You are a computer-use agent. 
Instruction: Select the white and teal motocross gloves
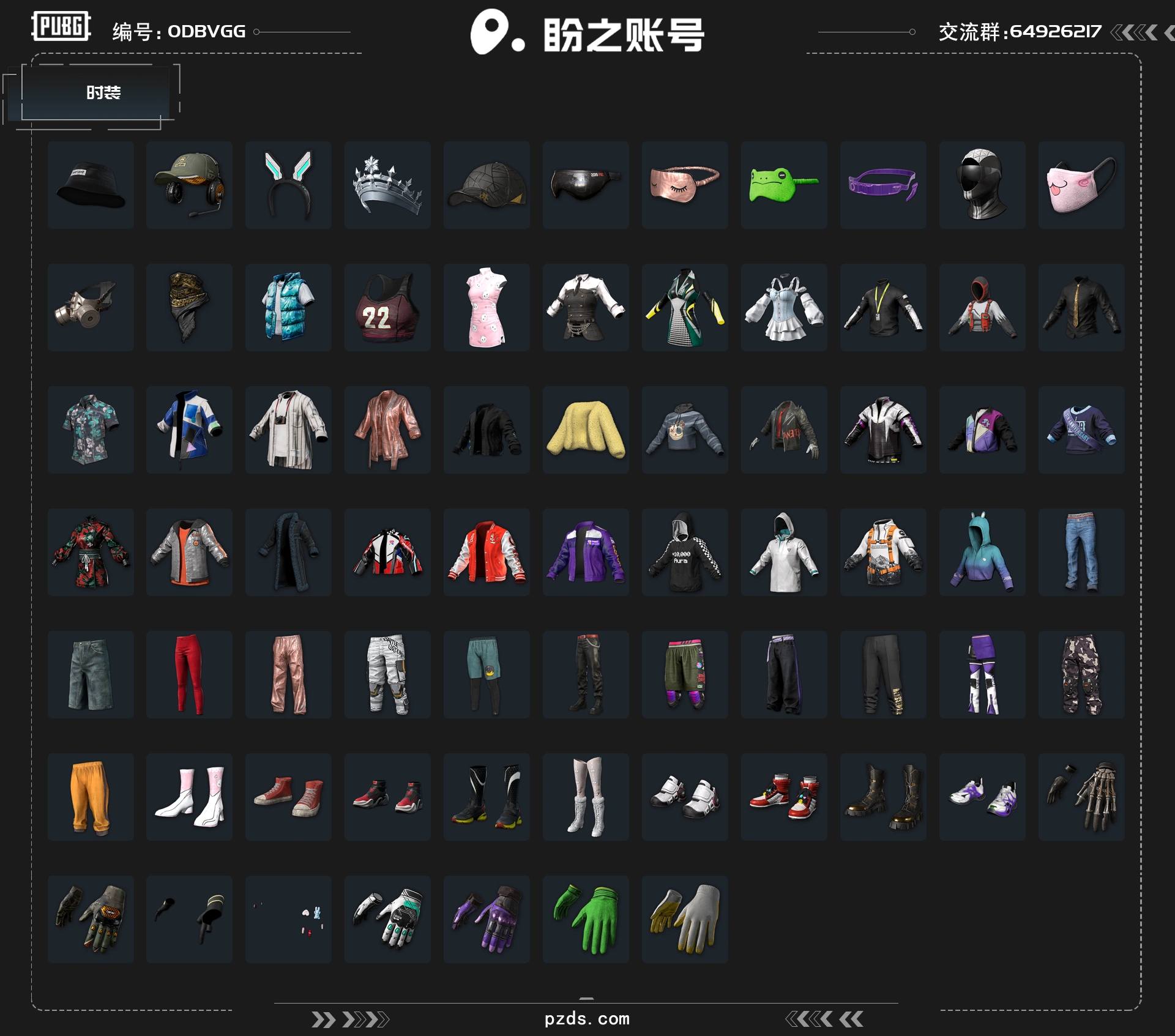(x=388, y=919)
